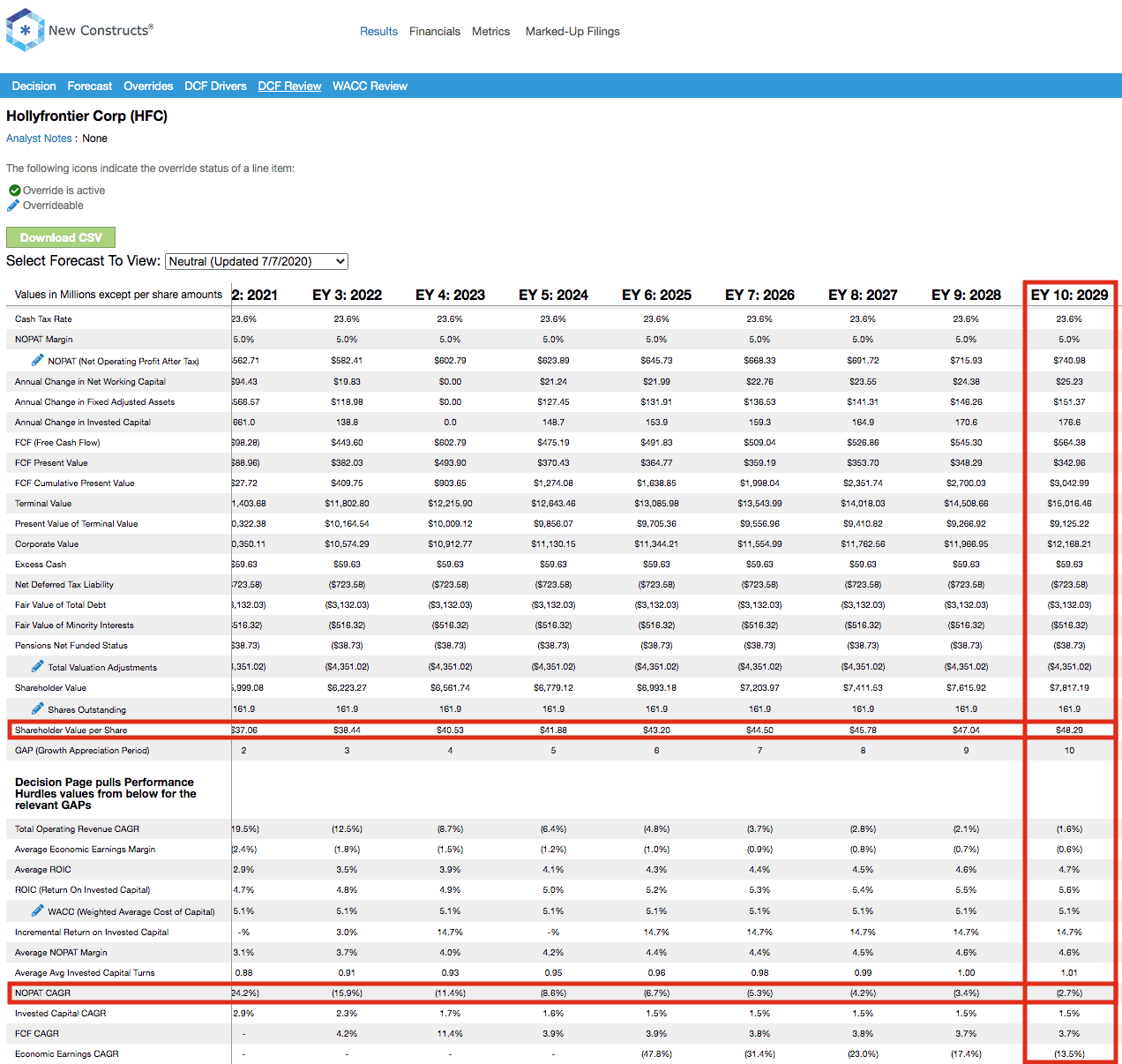Click the NOPAT Margin row label
This screenshot has width=1122, height=1064.
44,340
